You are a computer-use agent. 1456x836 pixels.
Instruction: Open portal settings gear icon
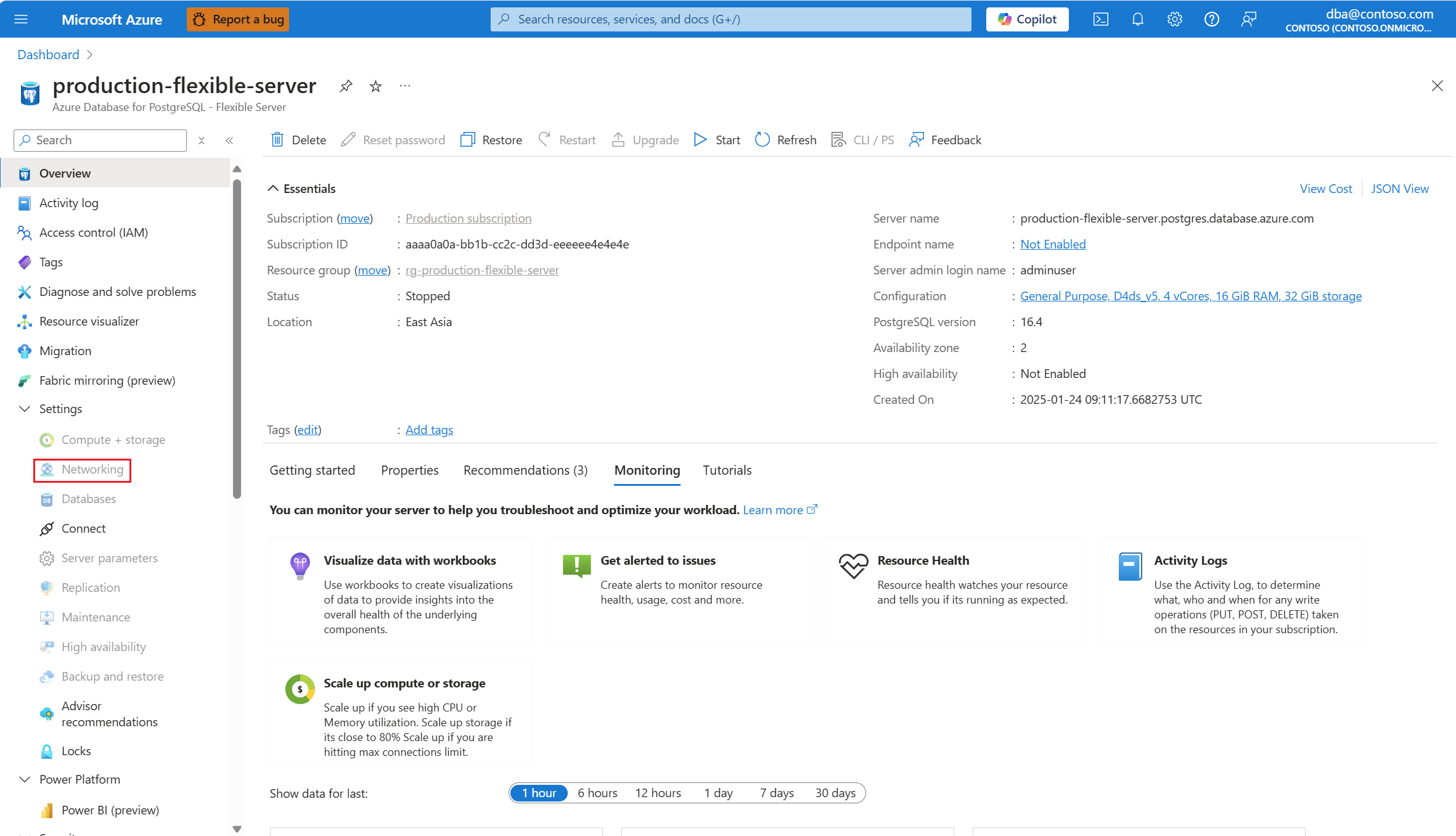[1174, 19]
